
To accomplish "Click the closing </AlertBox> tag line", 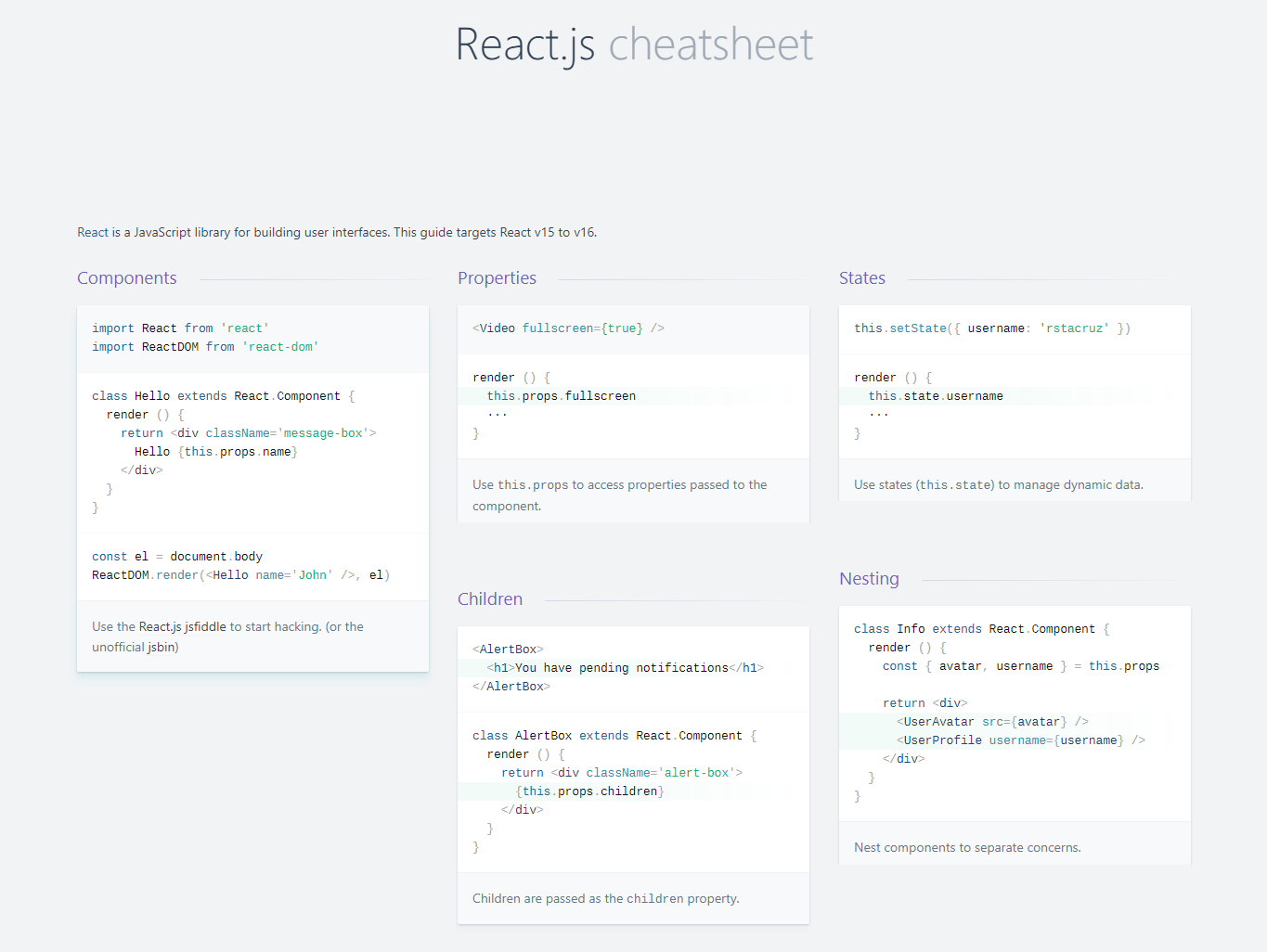I will (511, 687).
